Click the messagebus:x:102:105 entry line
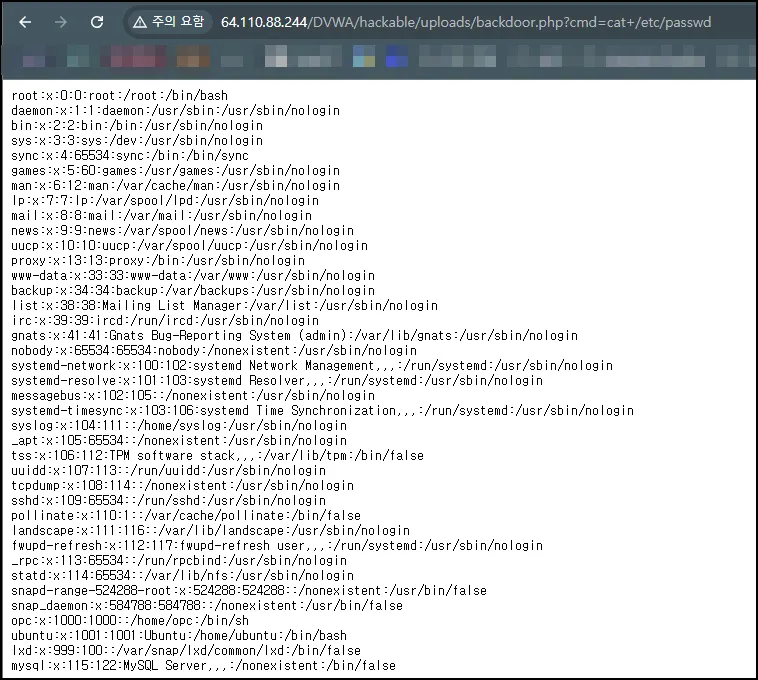 tap(193, 395)
